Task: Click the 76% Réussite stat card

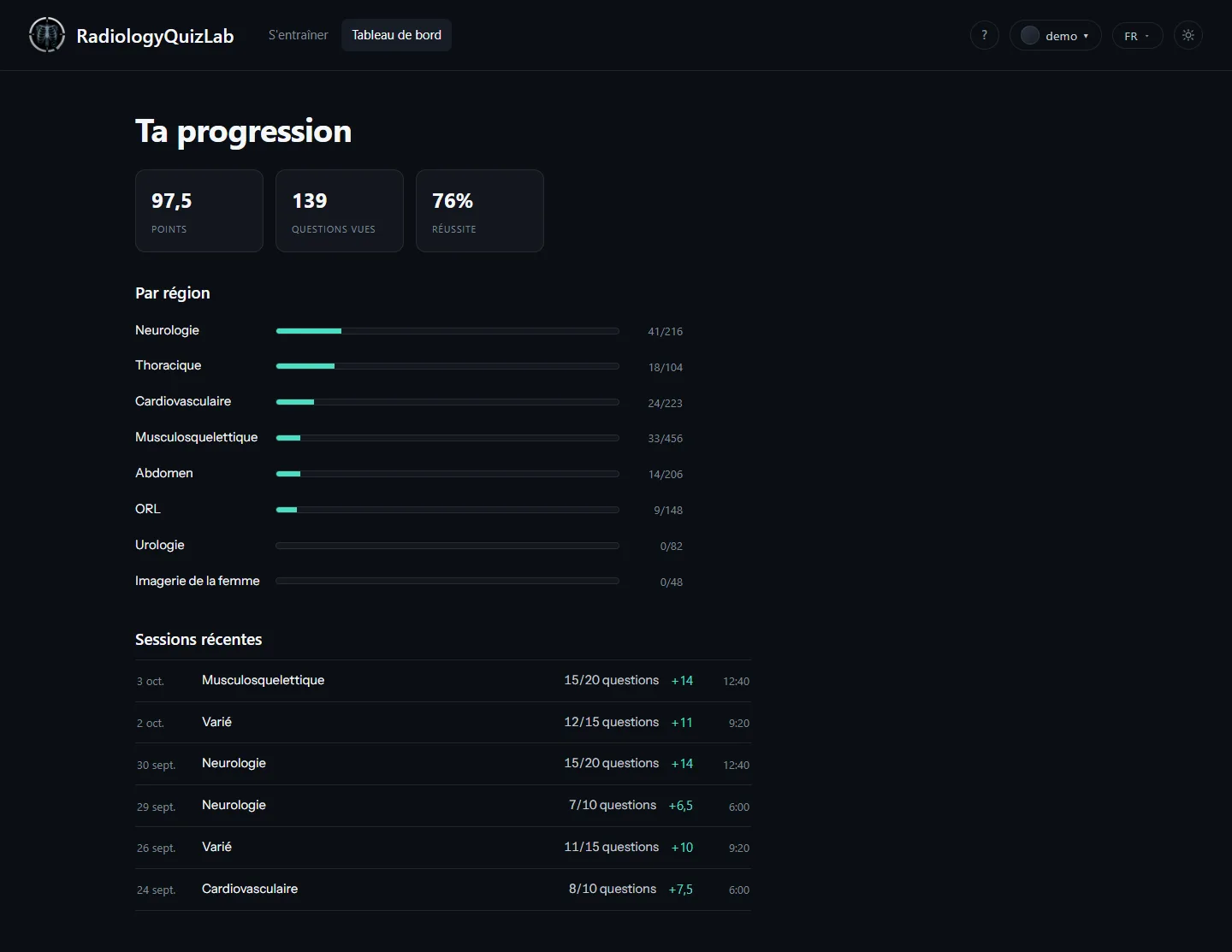Action: (x=480, y=210)
